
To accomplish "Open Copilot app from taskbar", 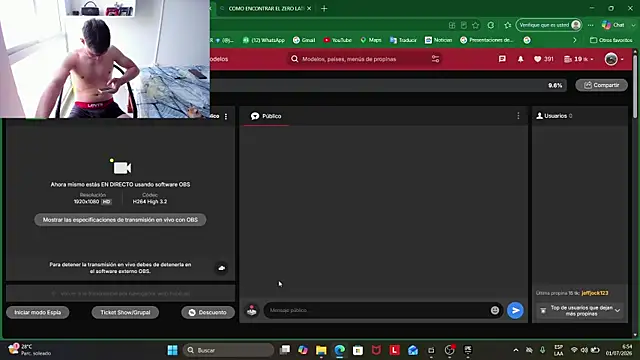I will click(303, 350).
